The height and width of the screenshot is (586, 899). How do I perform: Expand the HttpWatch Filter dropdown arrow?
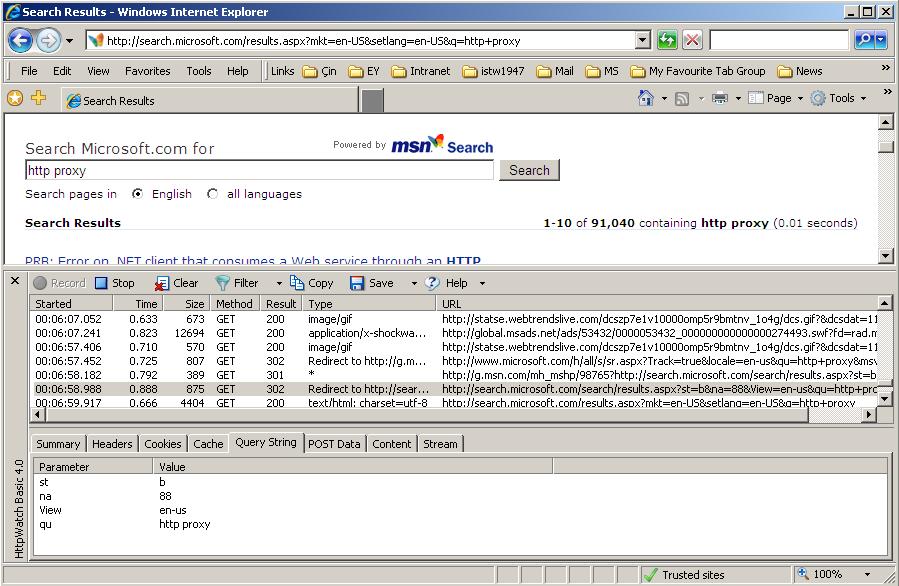tap(279, 283)
